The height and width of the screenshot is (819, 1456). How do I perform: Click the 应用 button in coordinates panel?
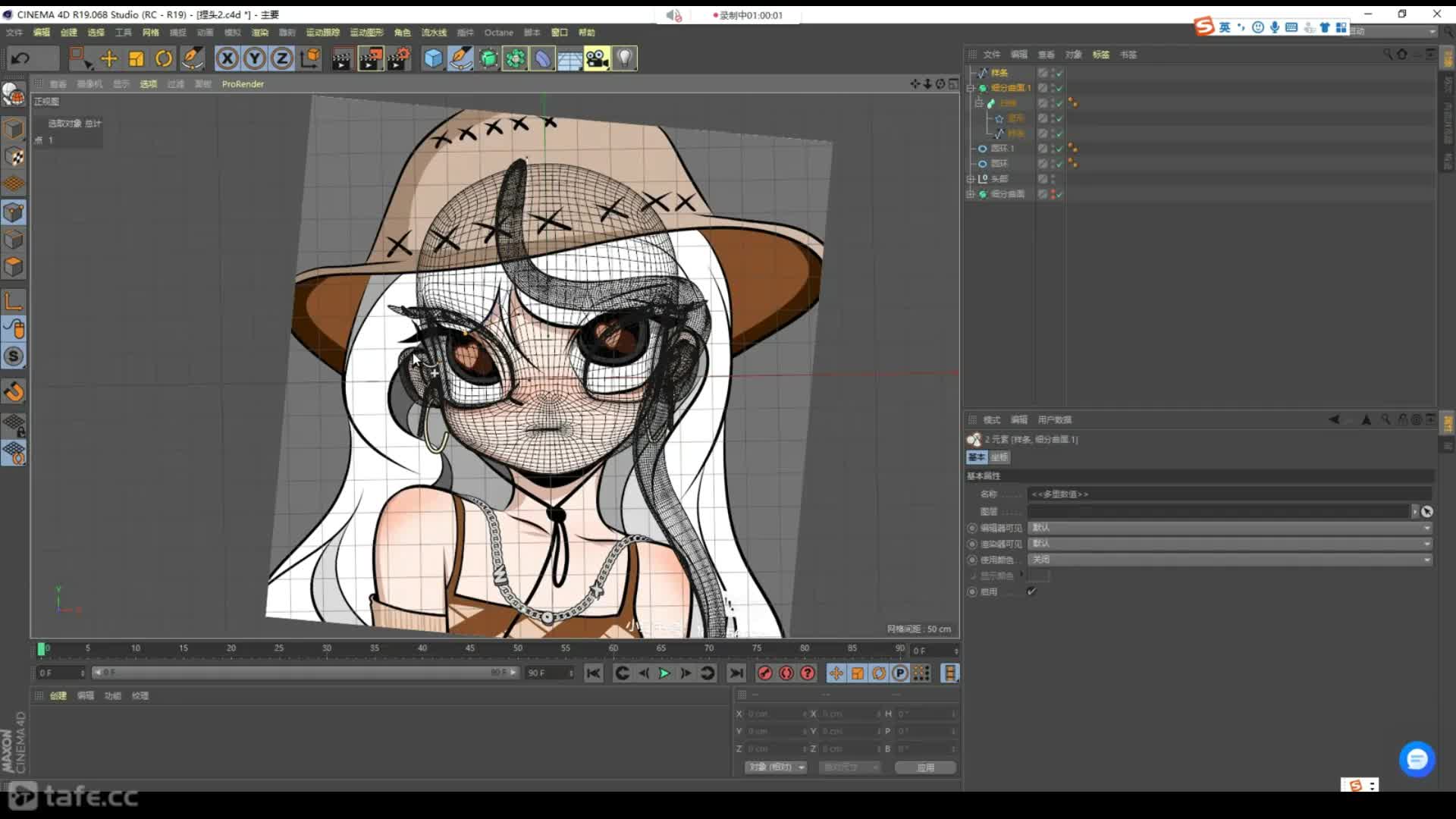[x=925, y=767]
